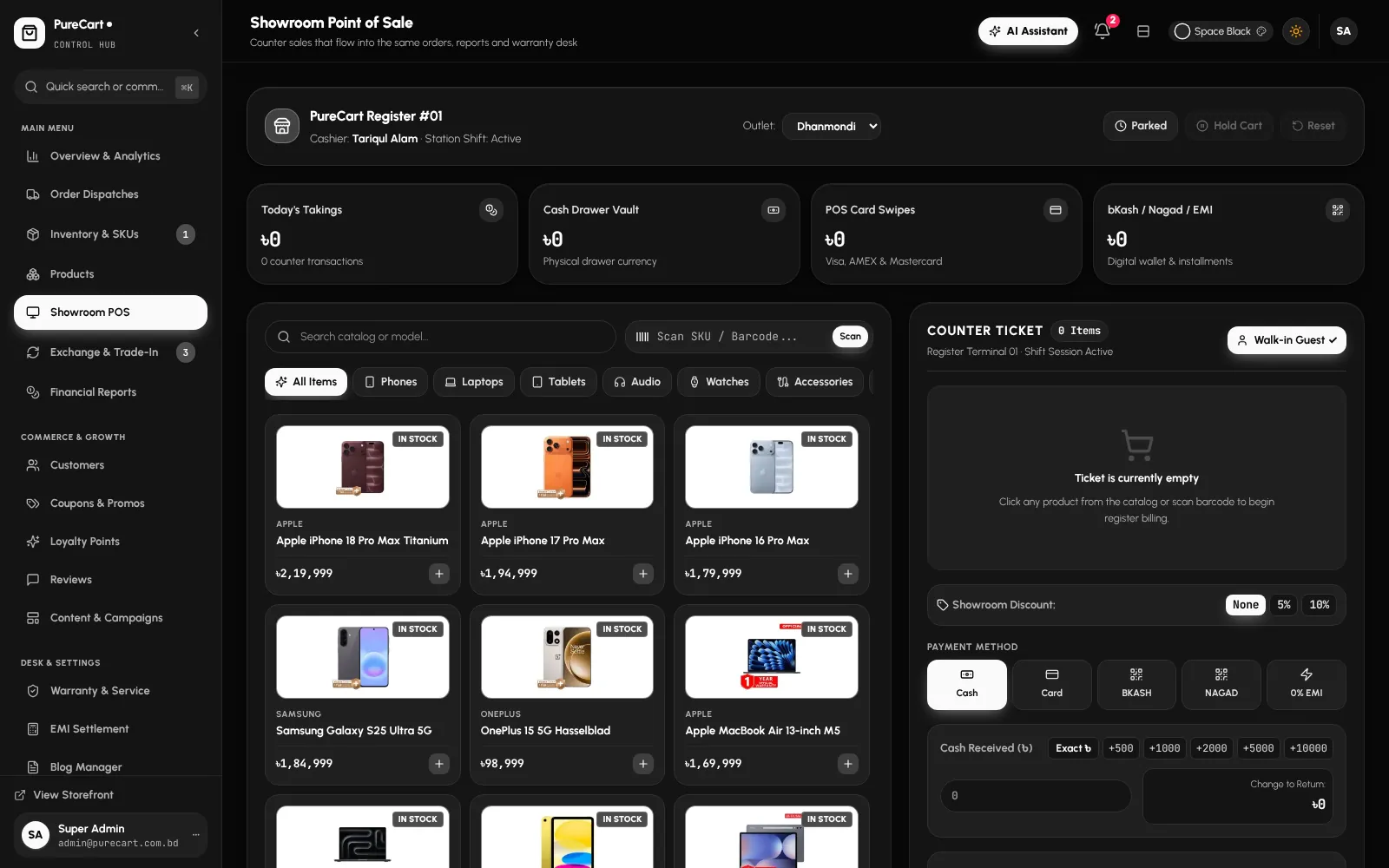This screenshot has width=1389, height=868.
Task: Click the Today's Takings coins icon
Action: (x=491, y=210)
